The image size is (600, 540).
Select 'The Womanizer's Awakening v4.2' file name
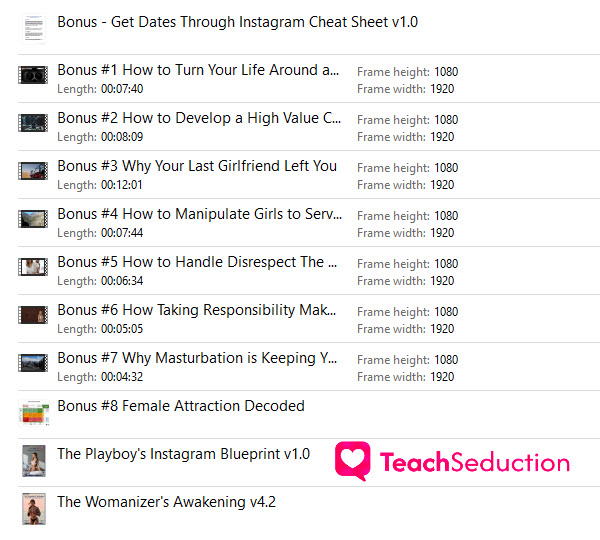point(166,502)
